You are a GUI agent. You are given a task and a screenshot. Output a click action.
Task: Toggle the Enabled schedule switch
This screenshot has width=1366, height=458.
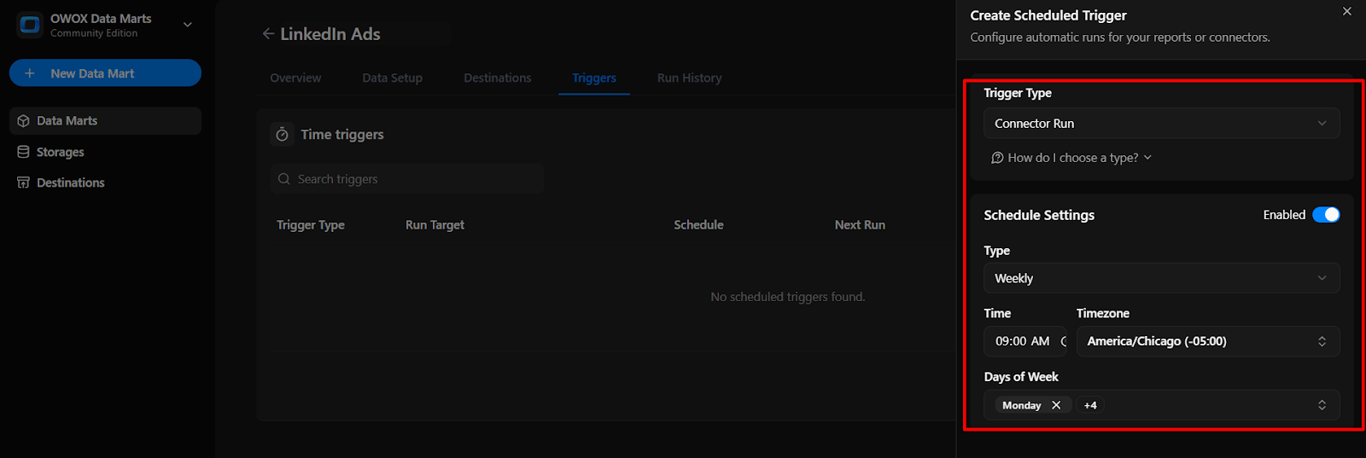(1326, 215)
